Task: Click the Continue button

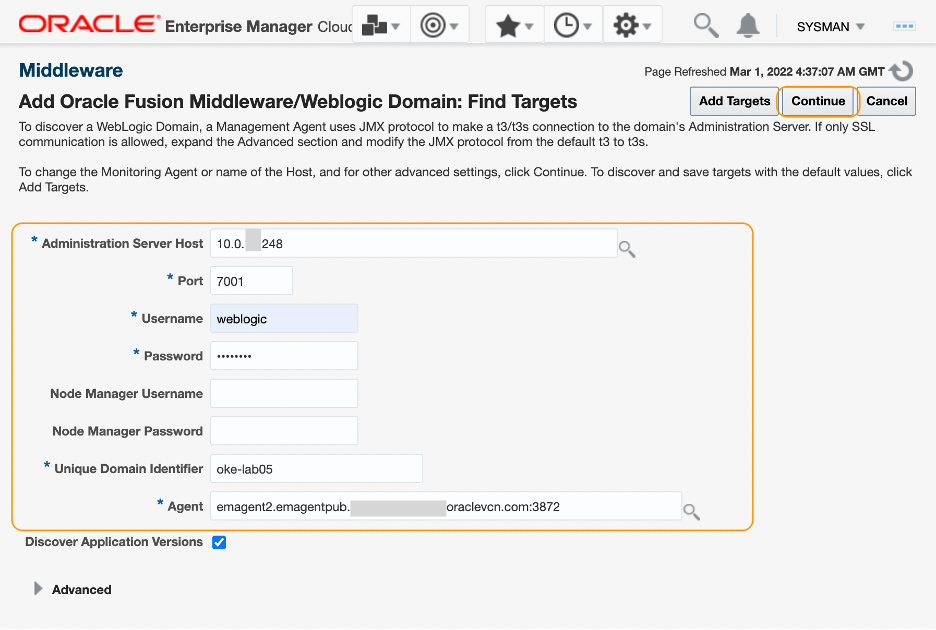Action: (818, 101)
